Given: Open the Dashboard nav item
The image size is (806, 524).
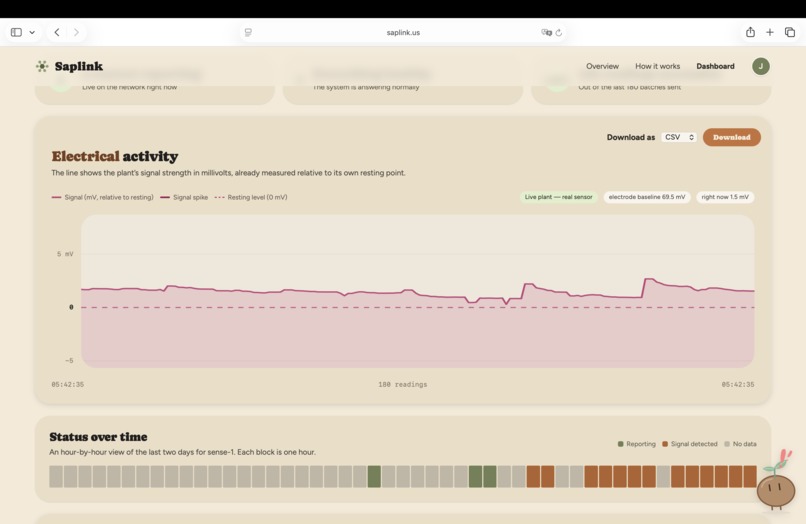Looking at the screenshot, I should coord(715,66).
